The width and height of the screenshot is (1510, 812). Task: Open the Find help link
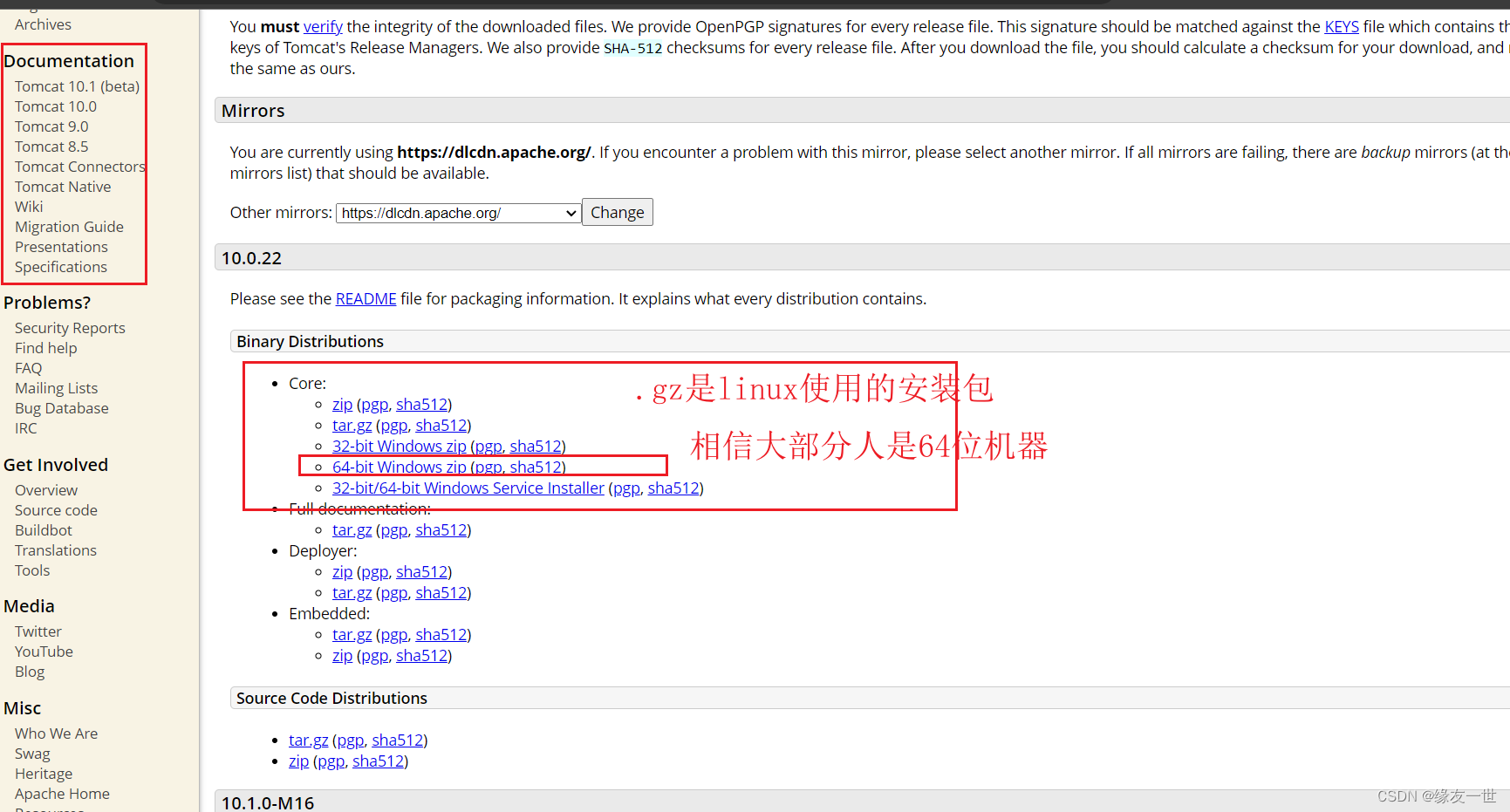click(x=45, y=348)
